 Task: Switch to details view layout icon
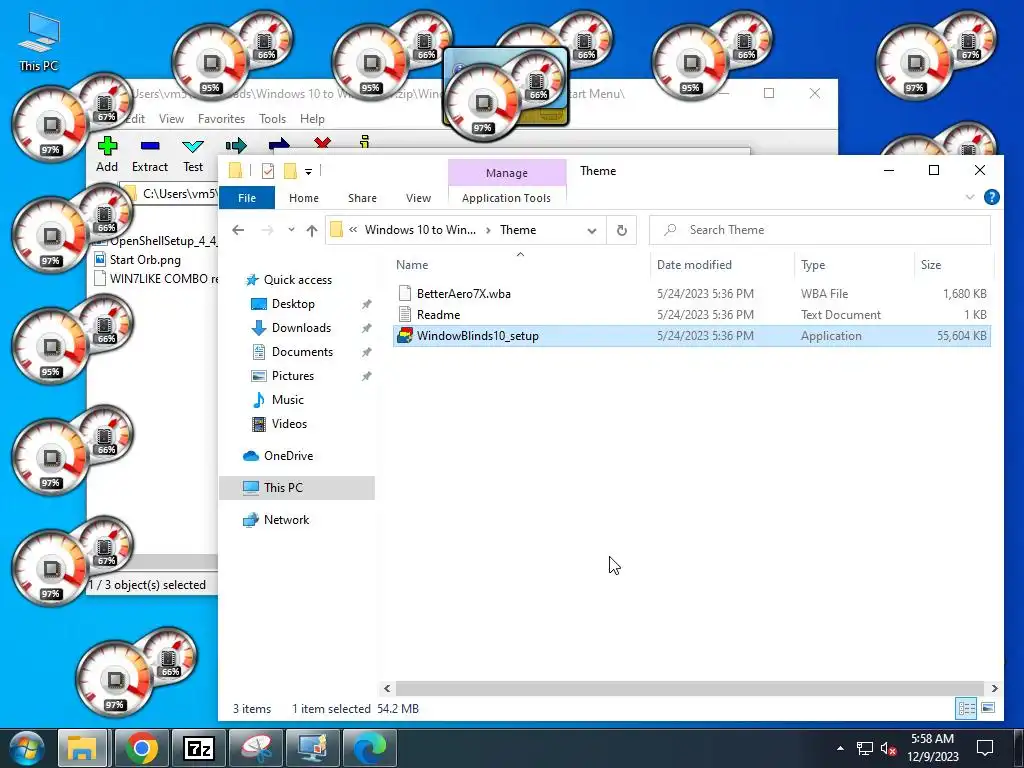click(x=967, y=708)
